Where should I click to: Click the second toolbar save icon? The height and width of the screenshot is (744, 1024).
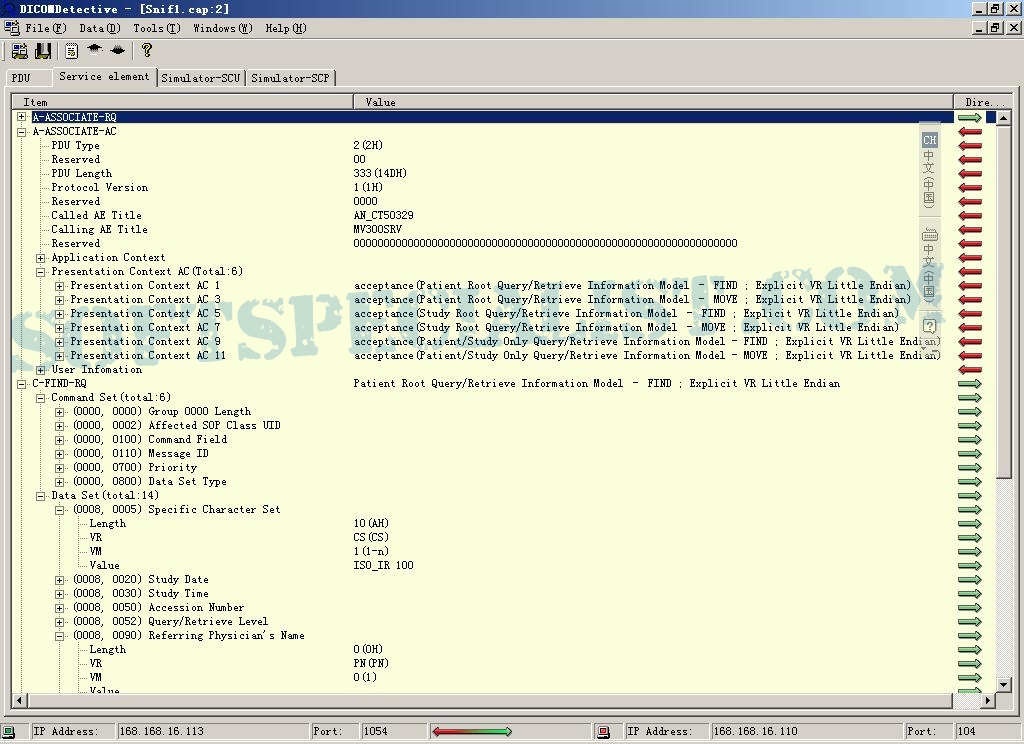[43, 50]
